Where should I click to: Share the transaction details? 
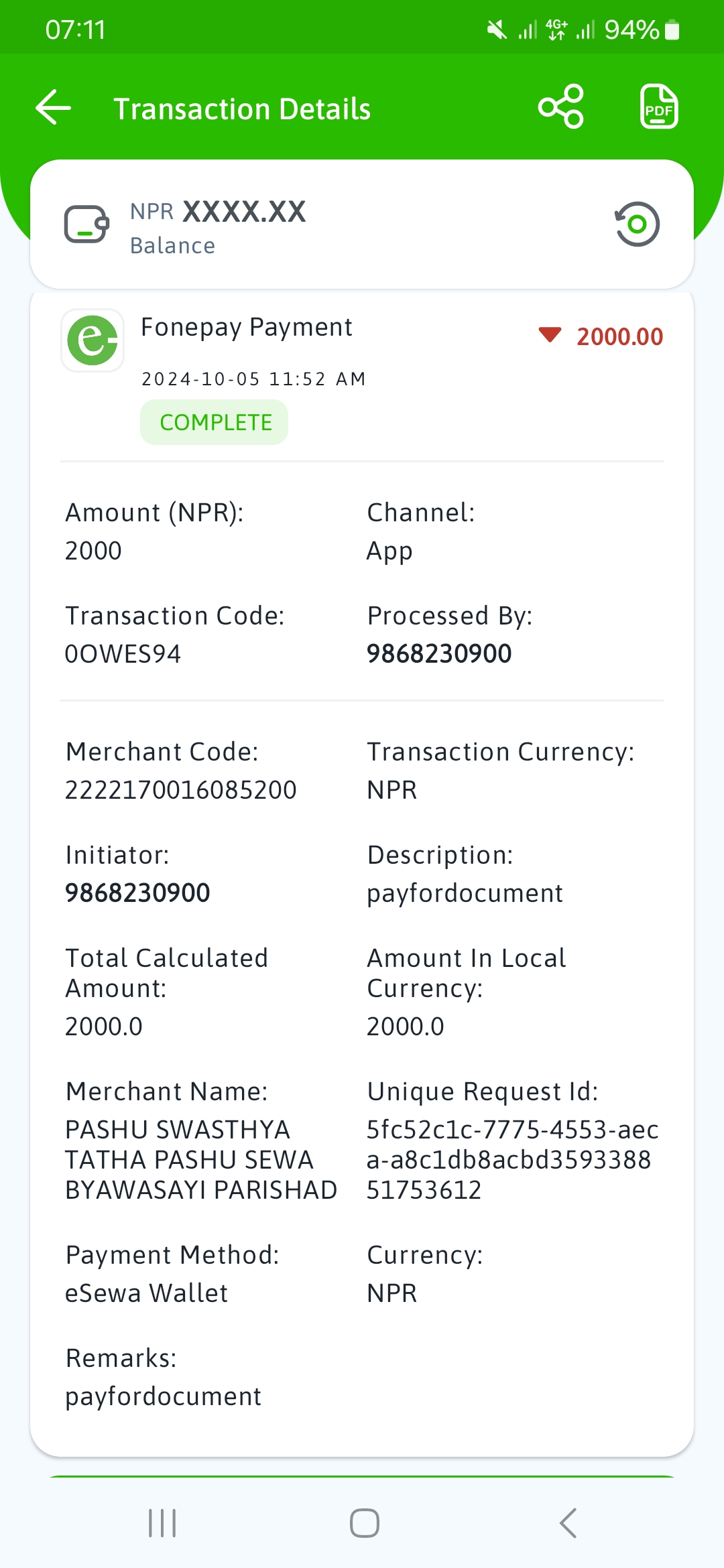tap(561, 107)
